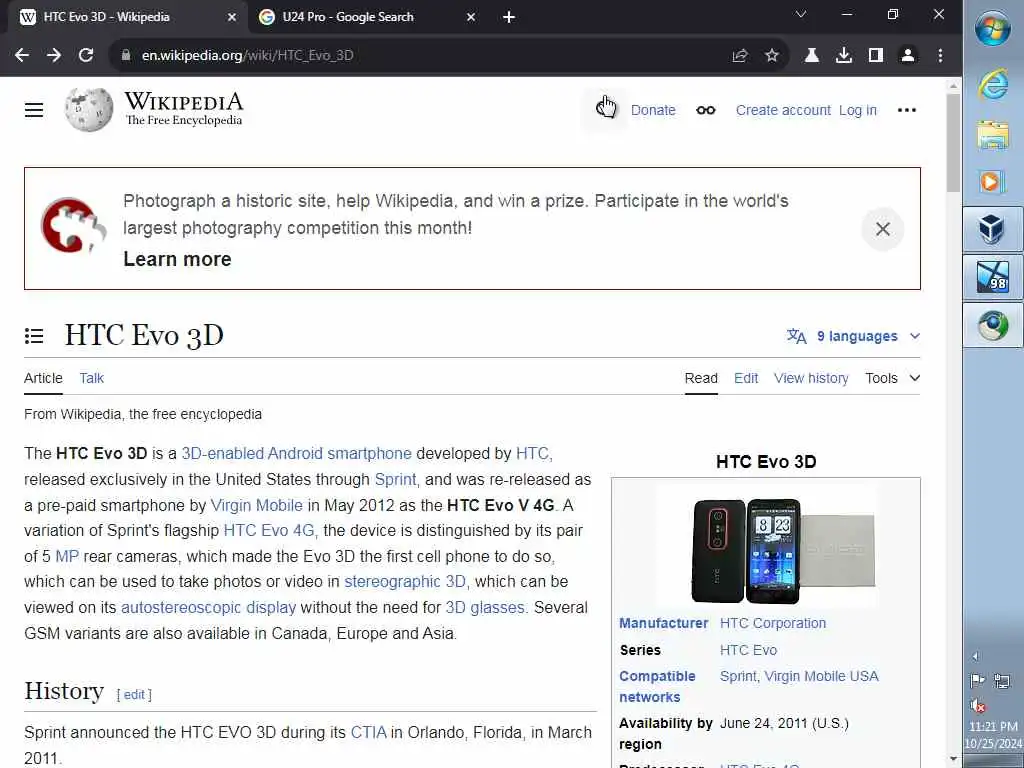Viewport: 1024px width, 768px height.
Task: Open the 3D glasses link
Action: point(485,607)
